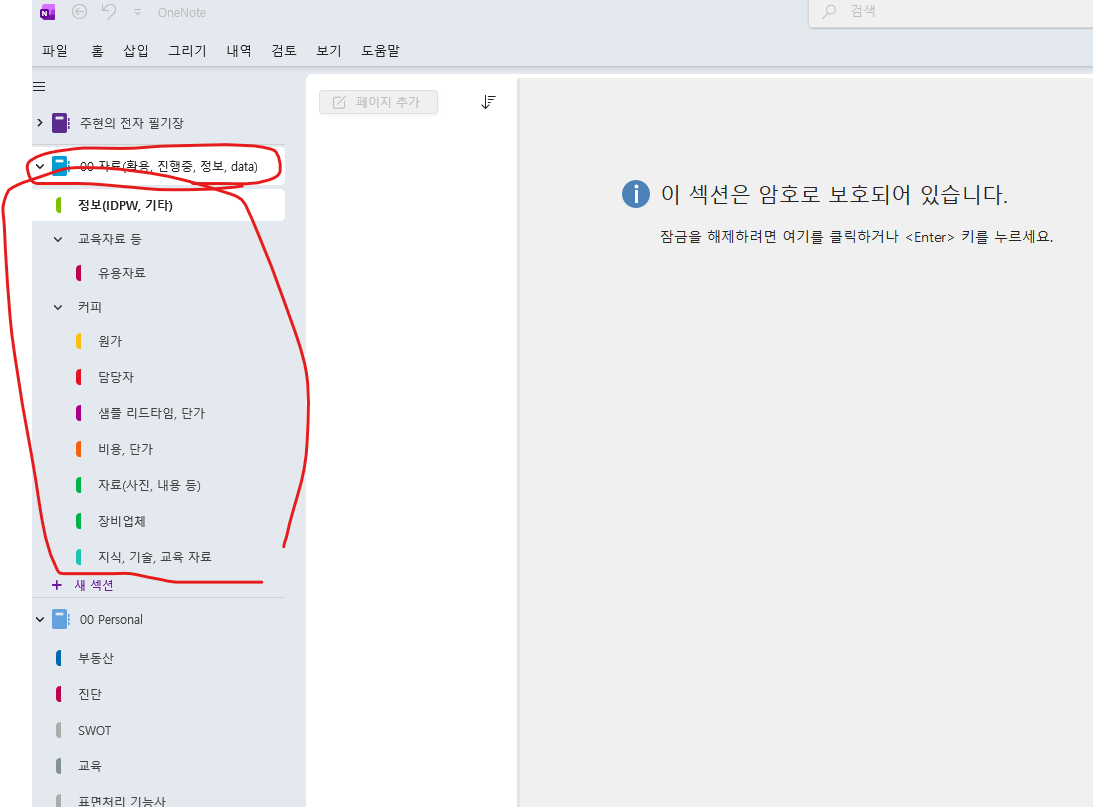Open the 삽입 tab

pos(136,50)
